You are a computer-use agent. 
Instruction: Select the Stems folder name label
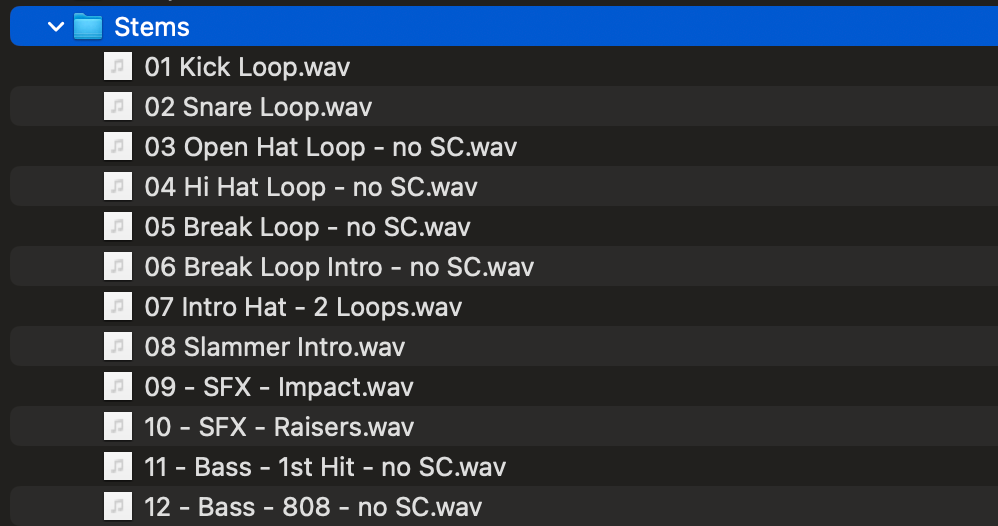(x=152, y=27)
